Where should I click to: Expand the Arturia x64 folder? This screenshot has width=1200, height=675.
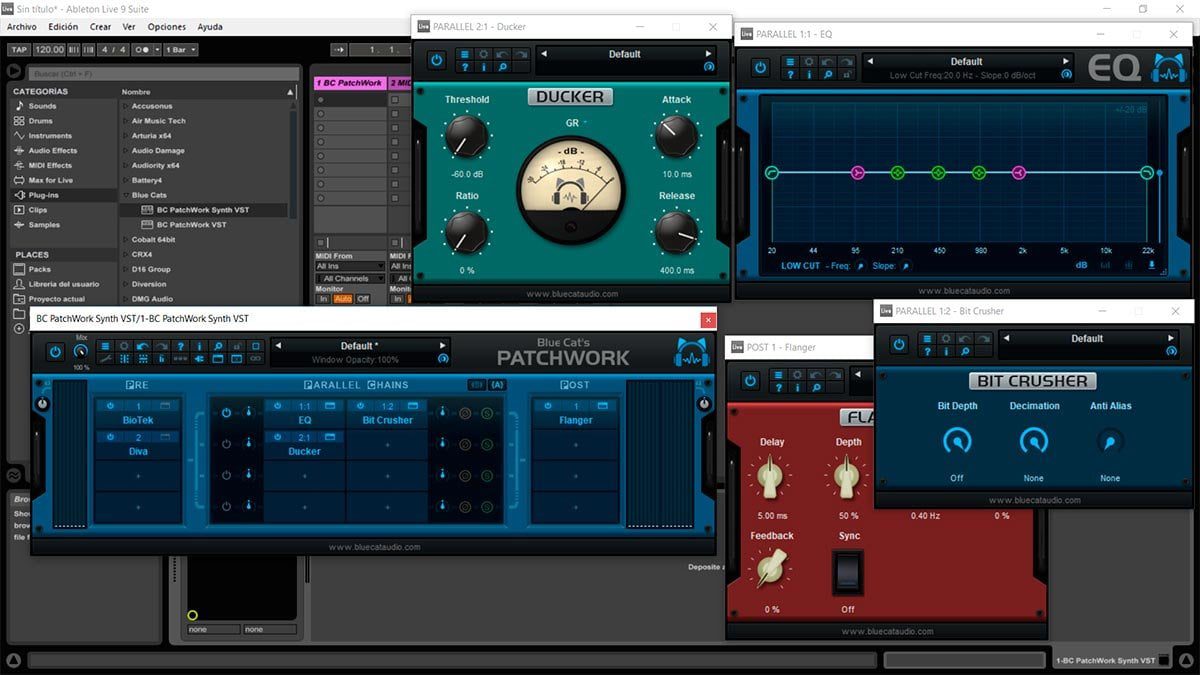[125, 136]
